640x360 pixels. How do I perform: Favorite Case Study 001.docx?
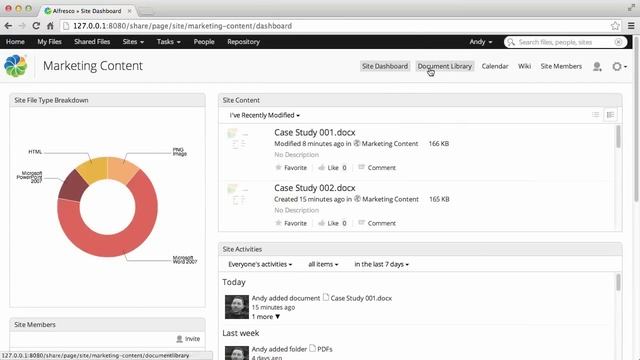(x=291, y=167)
